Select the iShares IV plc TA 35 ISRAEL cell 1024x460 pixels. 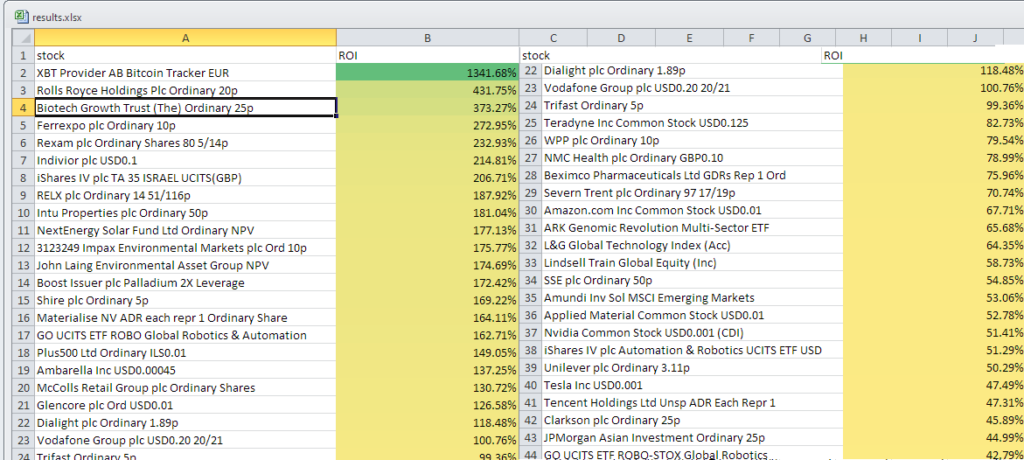pos(185,178)
